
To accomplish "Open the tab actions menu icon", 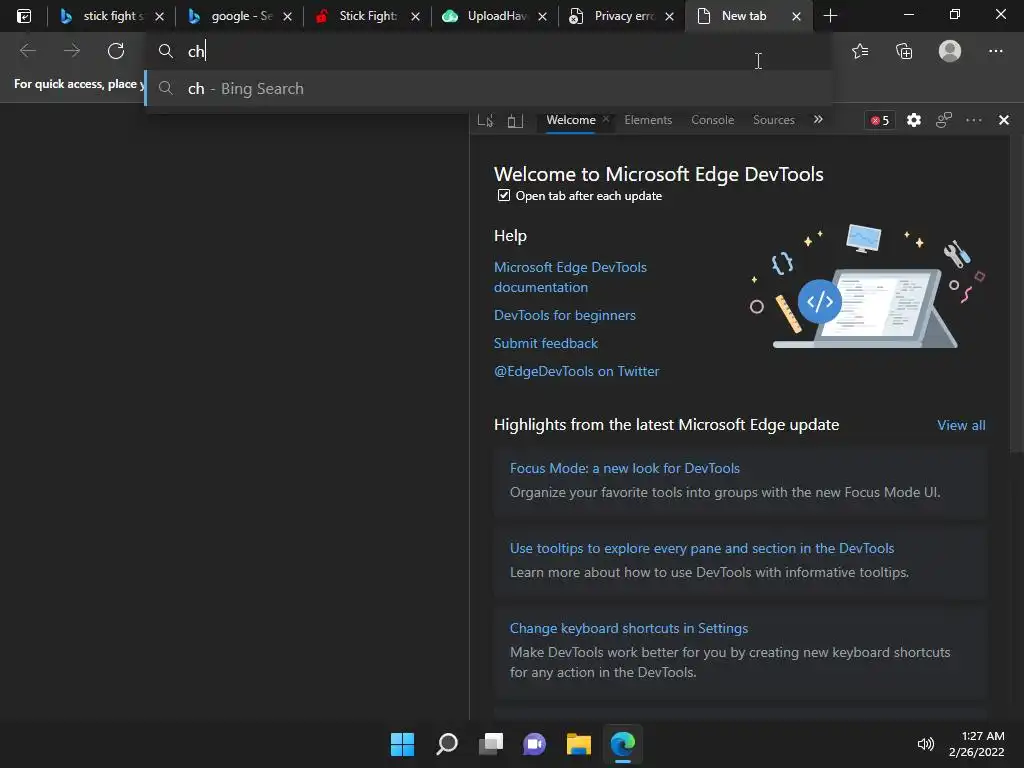I will click(24, 16).
